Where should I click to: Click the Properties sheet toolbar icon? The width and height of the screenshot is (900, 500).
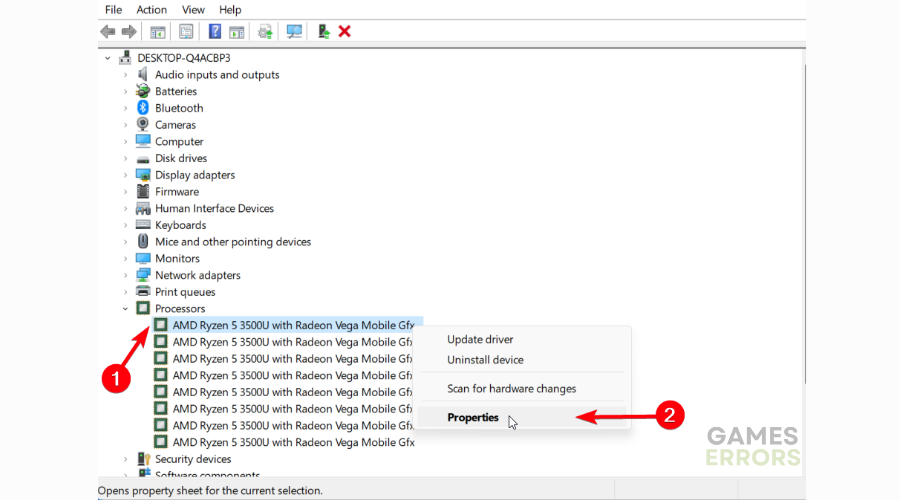[186, 32]
